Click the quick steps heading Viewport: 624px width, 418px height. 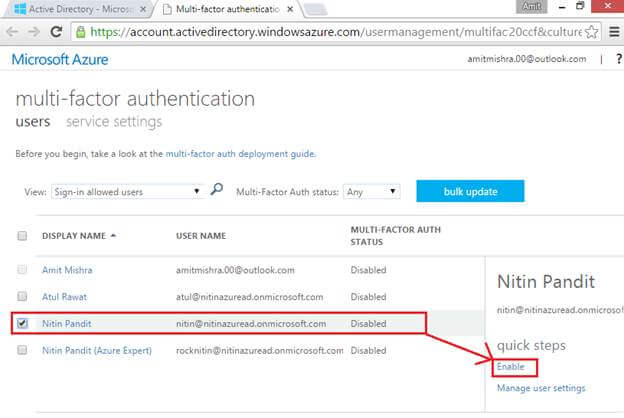point(531,345)
